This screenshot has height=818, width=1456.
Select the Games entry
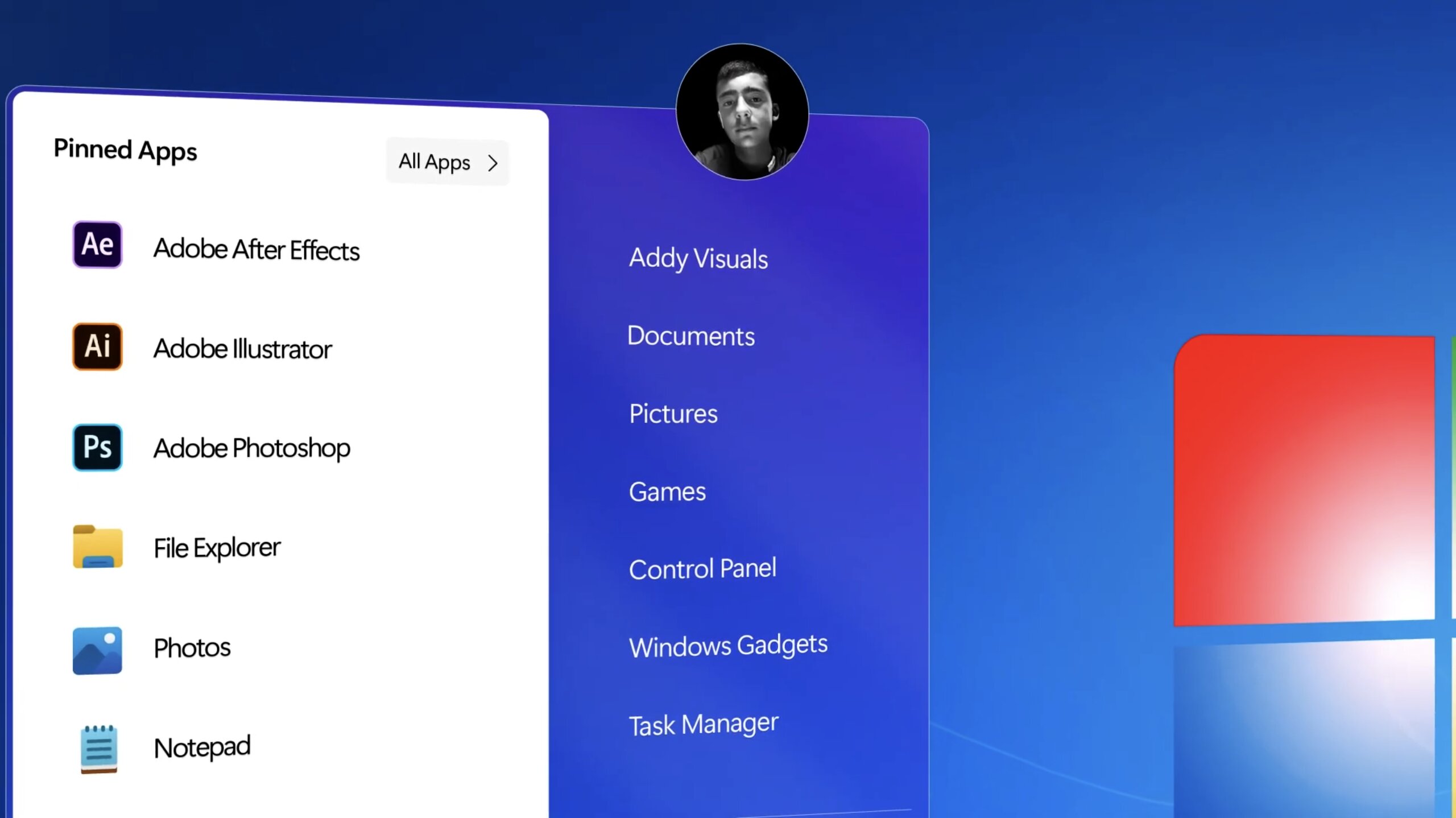[x=667, y=491]
